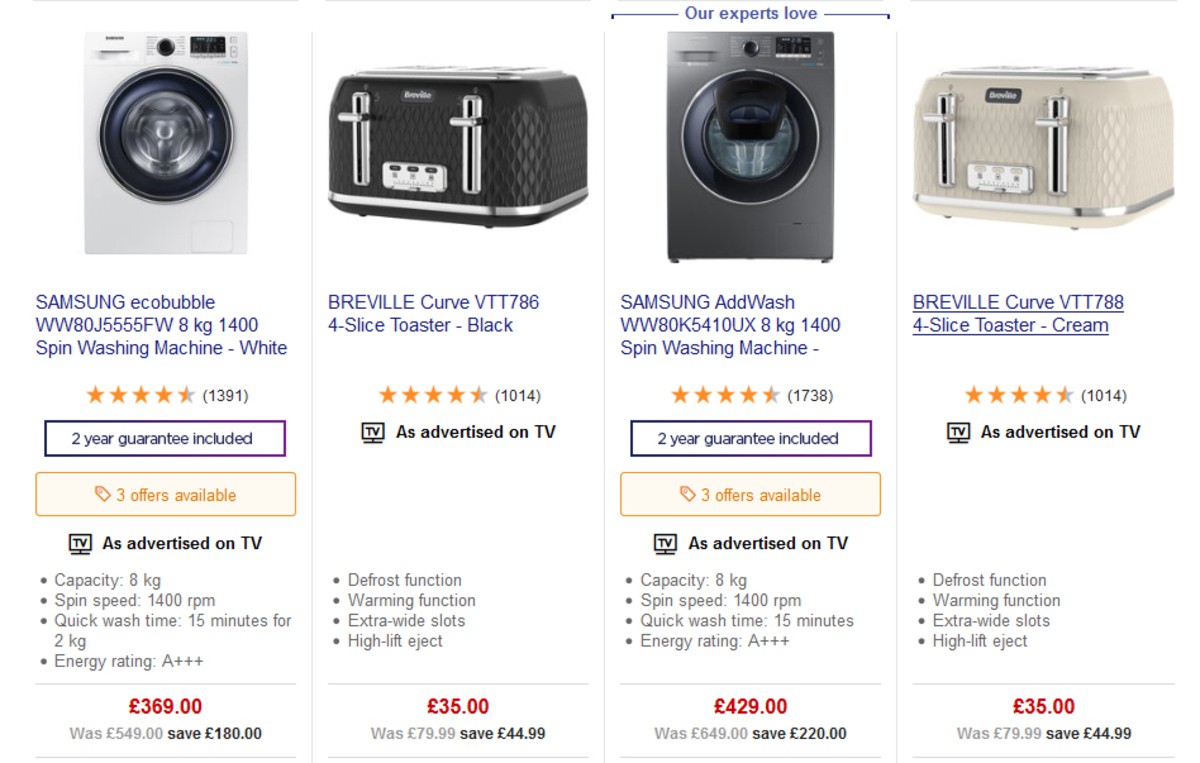
Task: Select the 3 offers available button for Samsung ecobubble
Action: 165,493
